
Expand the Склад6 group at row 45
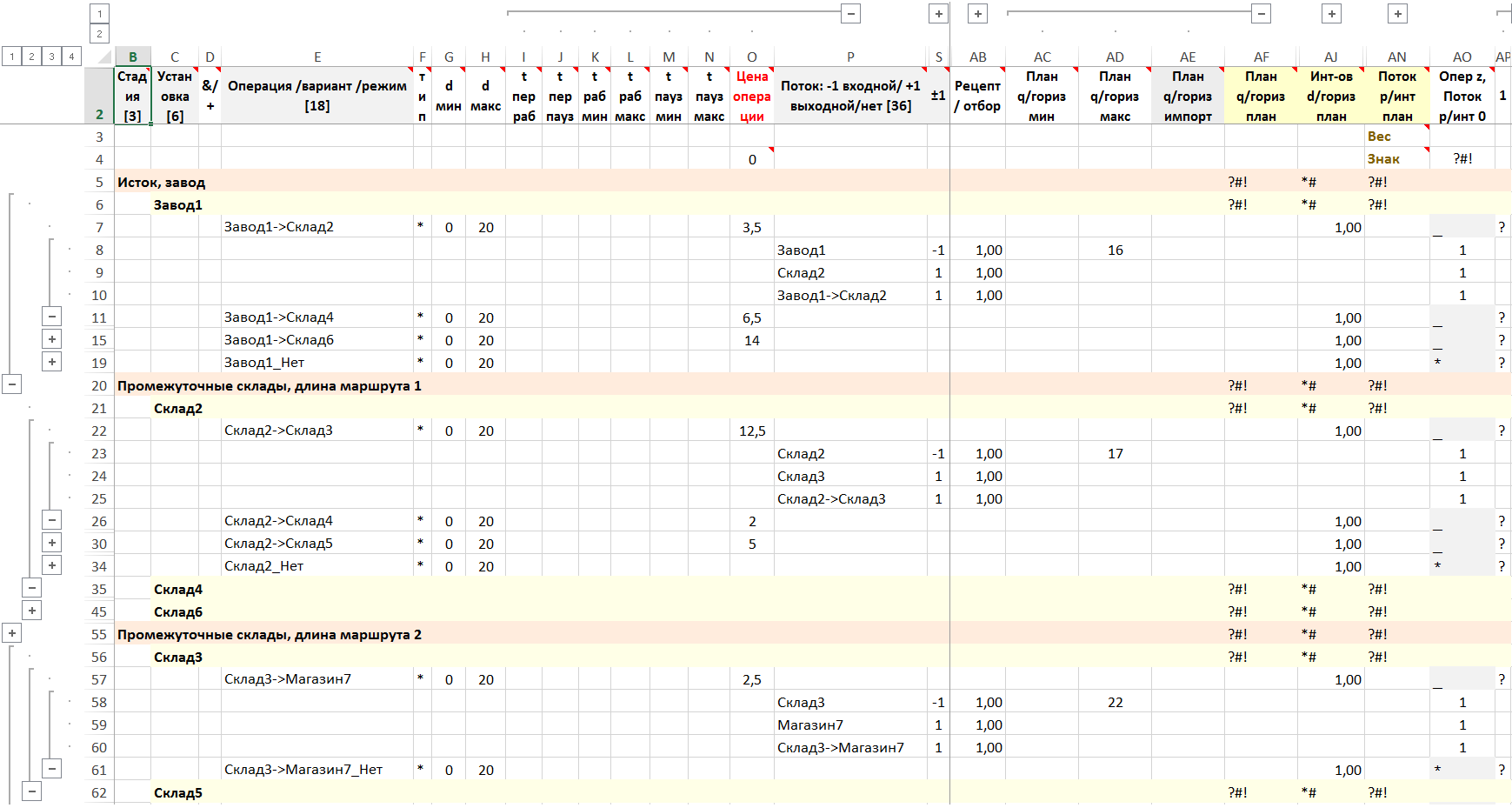pos(31,611)
